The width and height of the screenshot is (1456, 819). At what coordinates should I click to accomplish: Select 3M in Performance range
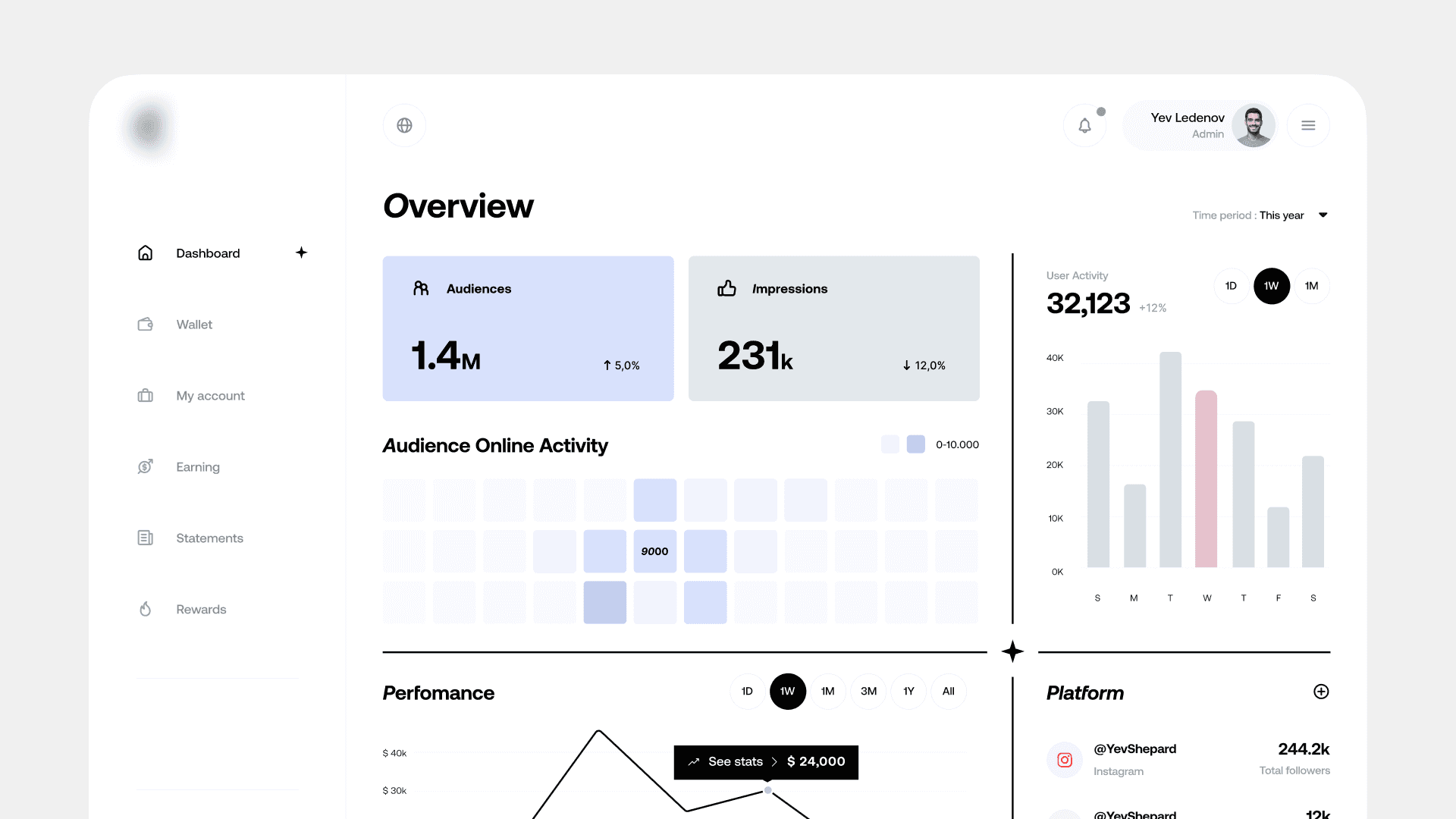point(868,692)
